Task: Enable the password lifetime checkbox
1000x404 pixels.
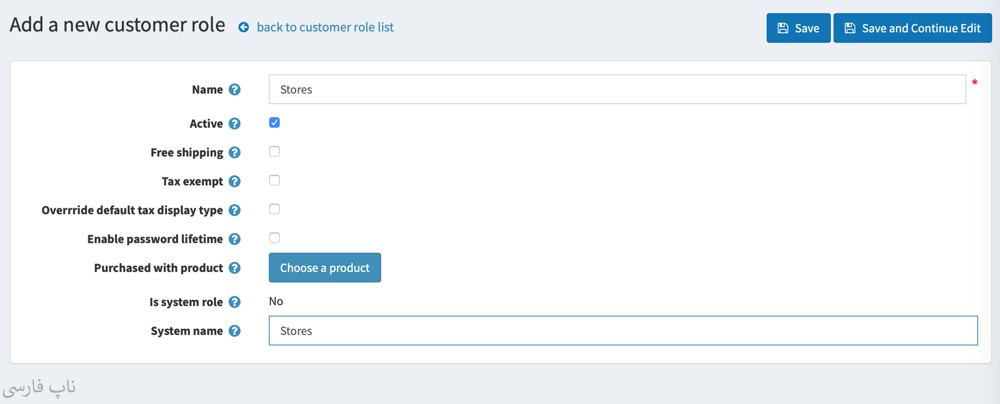Action: (x=274, y=239)
